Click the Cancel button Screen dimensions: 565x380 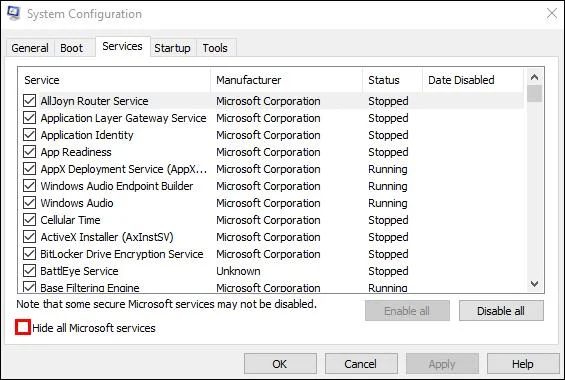point(361,364)
